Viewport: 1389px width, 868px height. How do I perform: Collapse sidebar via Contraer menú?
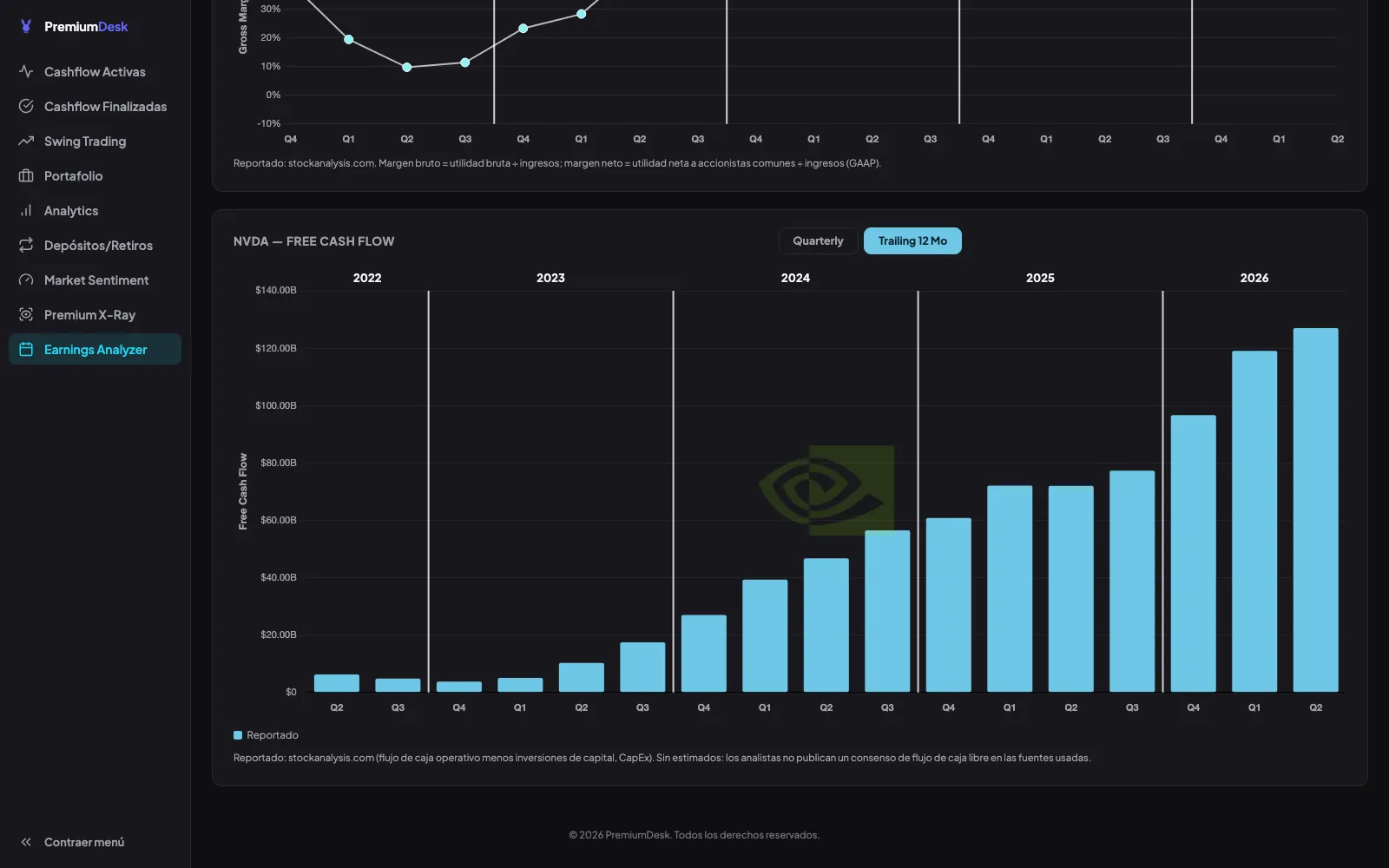[x=95, y=842]
